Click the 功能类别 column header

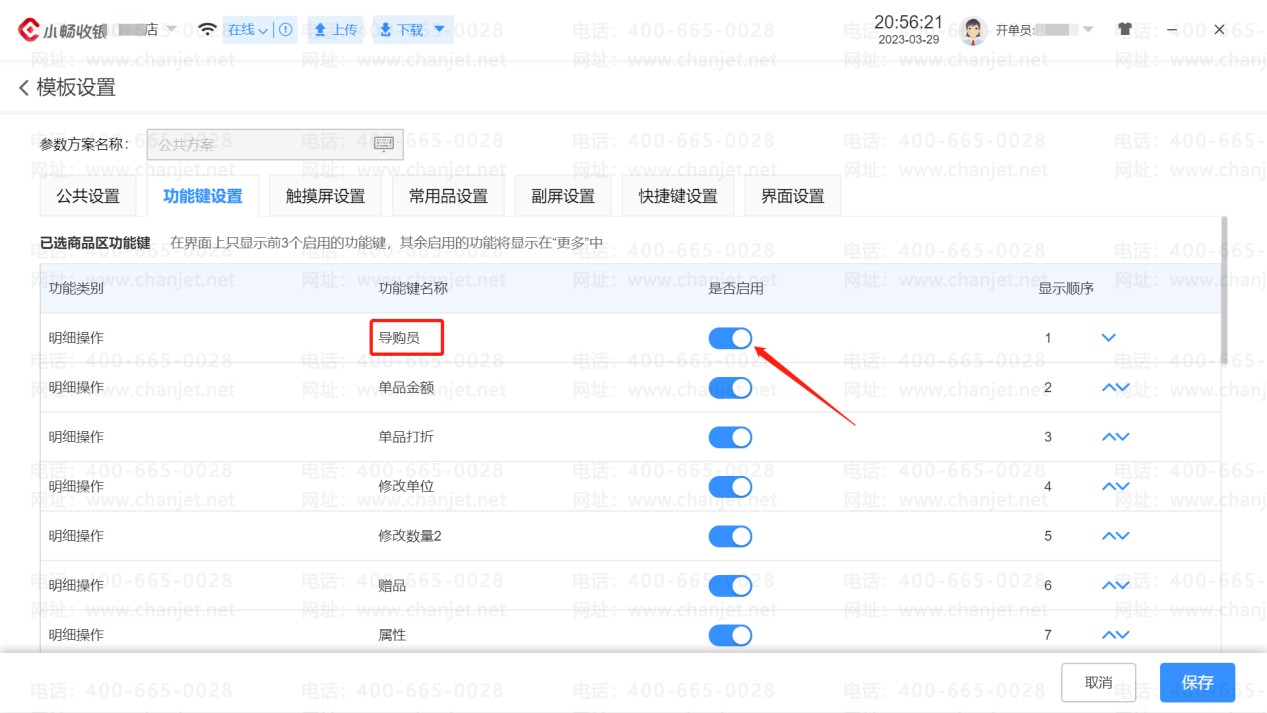click(x=76, y=289)
